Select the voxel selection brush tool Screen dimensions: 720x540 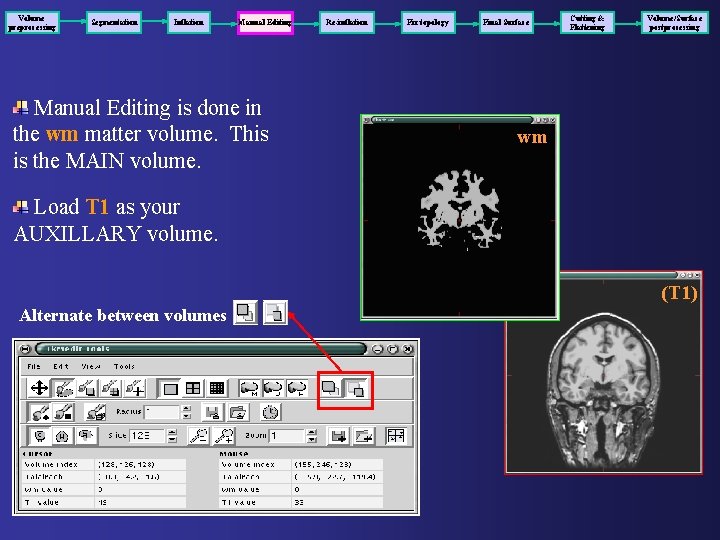(63, 388)
